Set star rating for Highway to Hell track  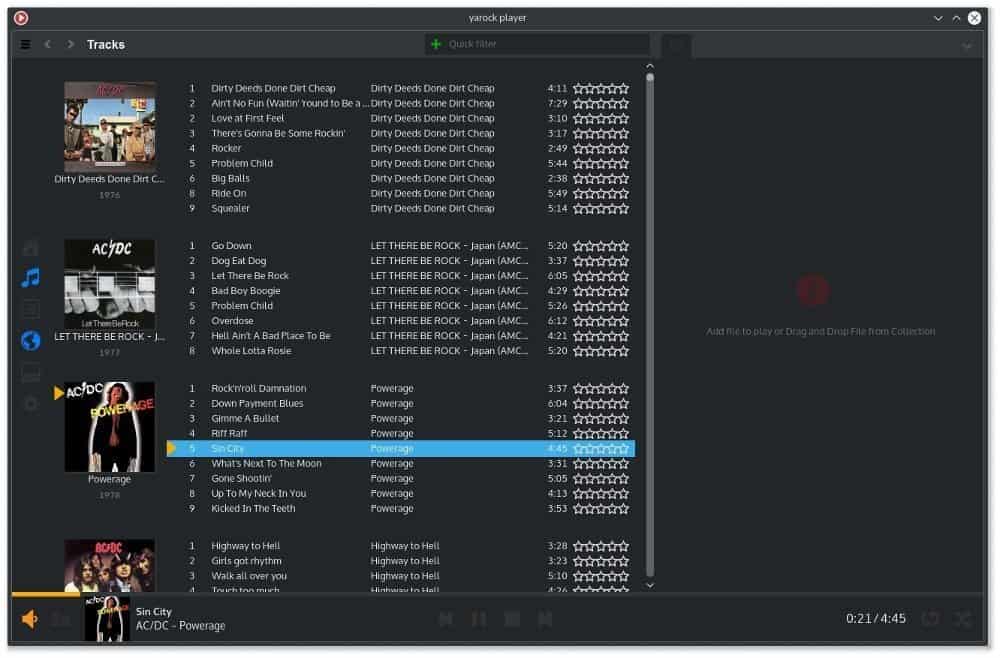tap(601, 546)
